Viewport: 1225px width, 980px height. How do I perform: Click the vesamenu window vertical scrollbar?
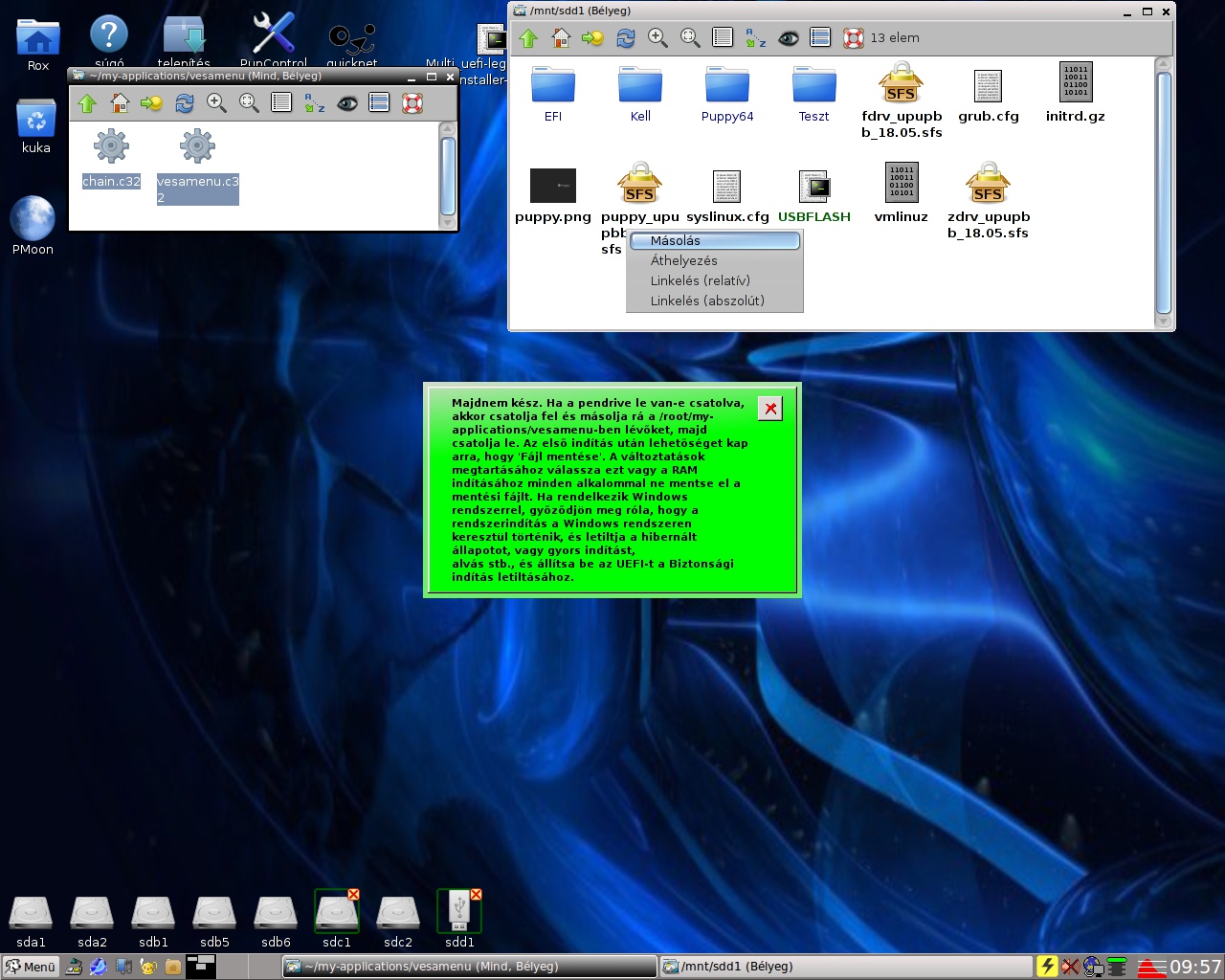pos(447,175)
